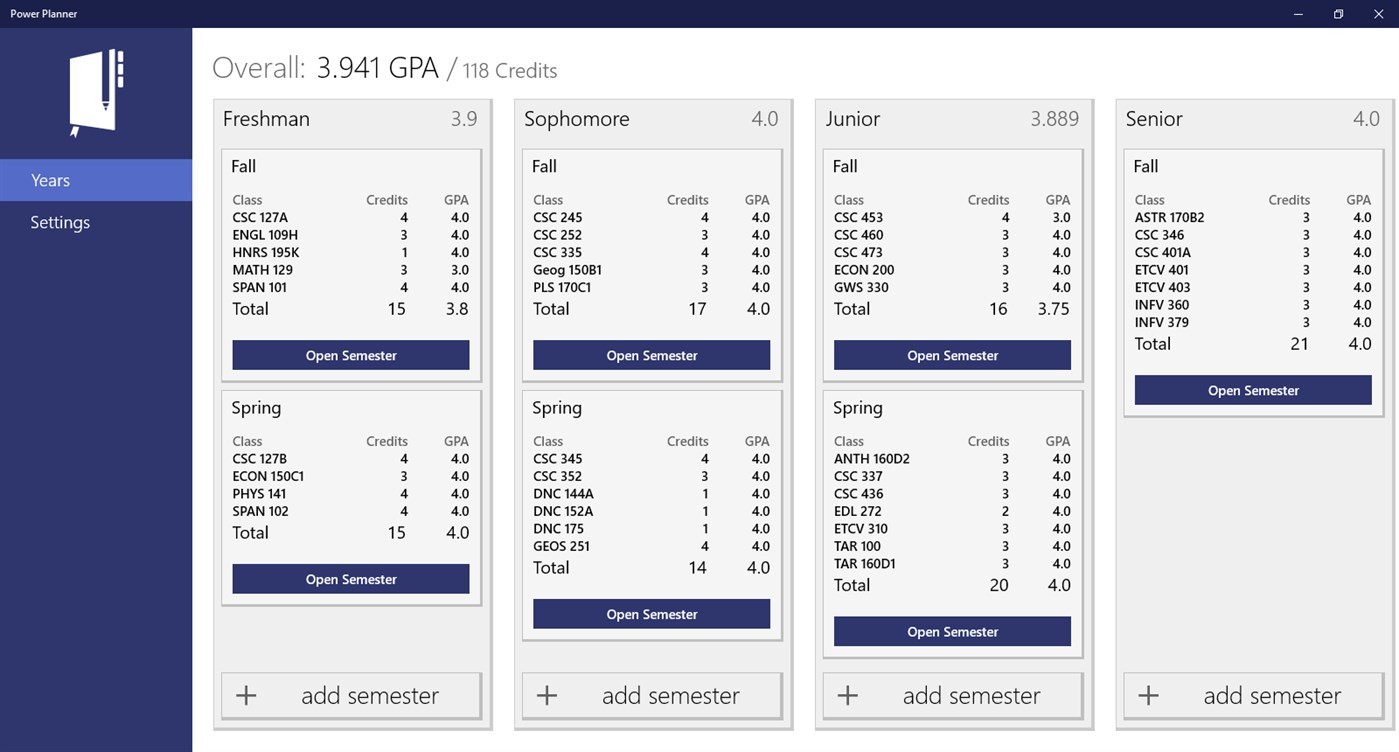Open Settings from the sidebar
This screenshot has width=1399, height=752.
coord(59,221)
